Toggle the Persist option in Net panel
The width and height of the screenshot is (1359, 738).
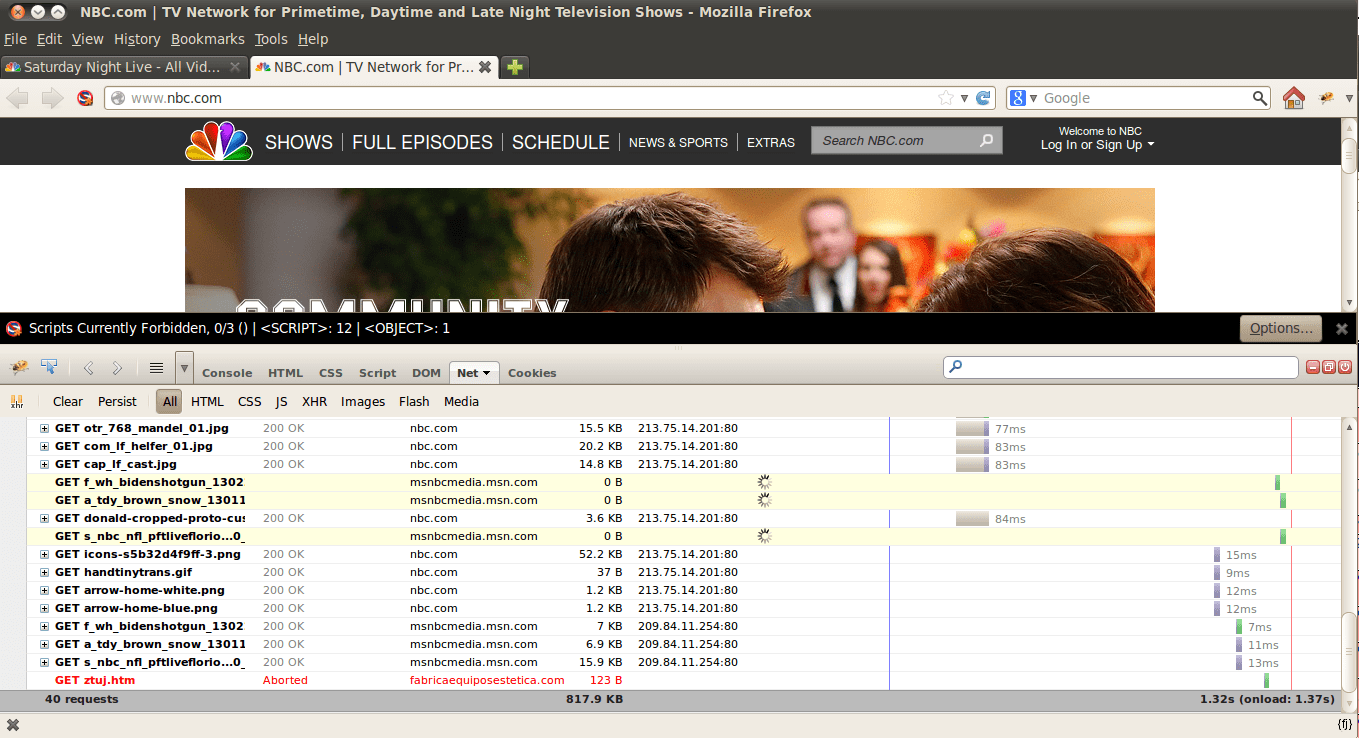[x=117, y=402]
